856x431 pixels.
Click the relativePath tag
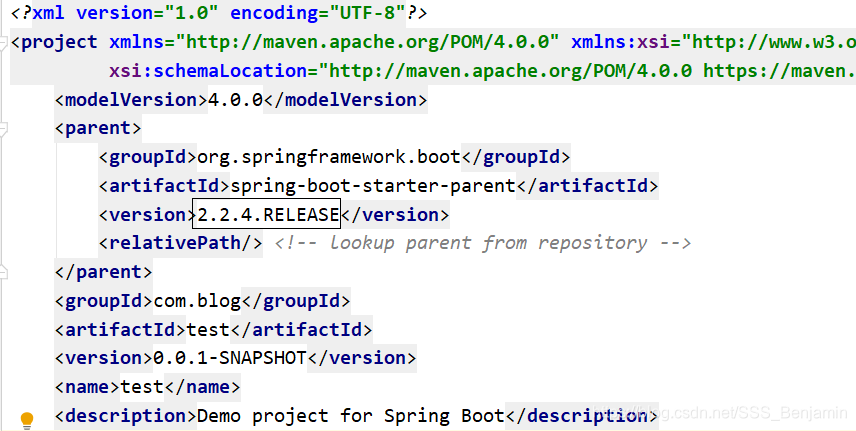coord(180,243)
